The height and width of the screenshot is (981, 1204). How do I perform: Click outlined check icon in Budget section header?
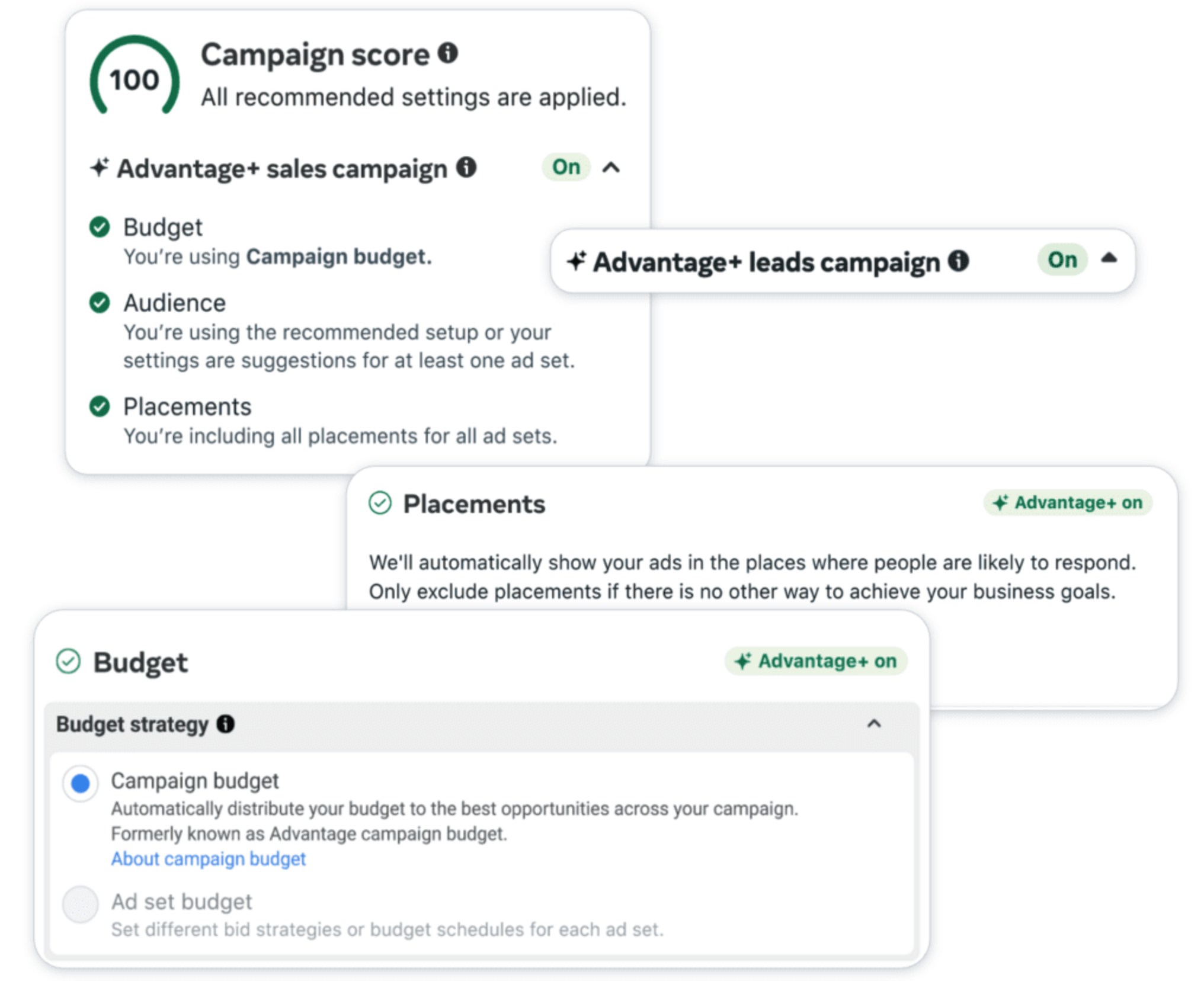pos(68,661)
